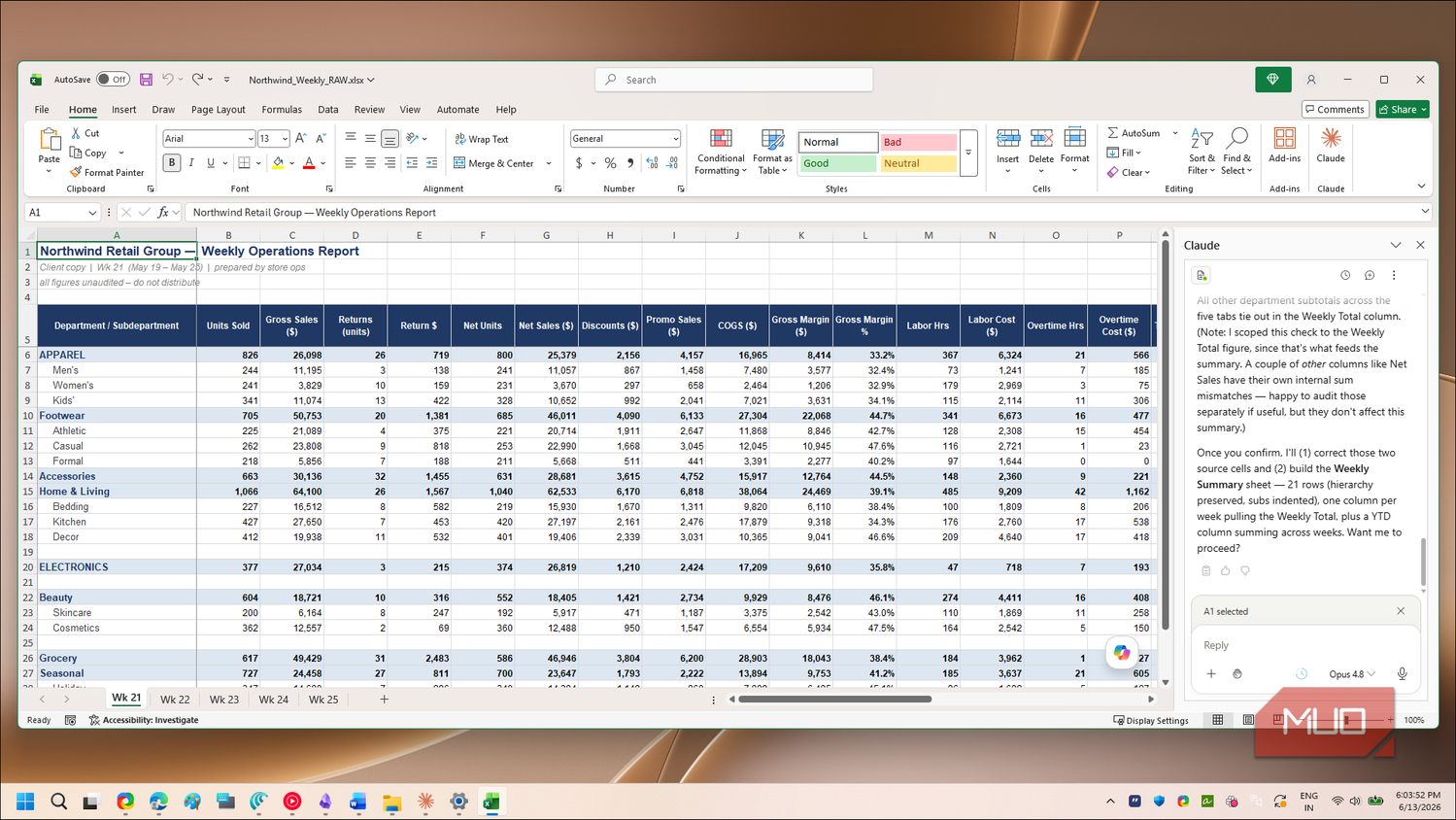Image resolution: width=1456 pixels, height=820 pixels.
Task: Apply the comma style number format
Action: 630,163
